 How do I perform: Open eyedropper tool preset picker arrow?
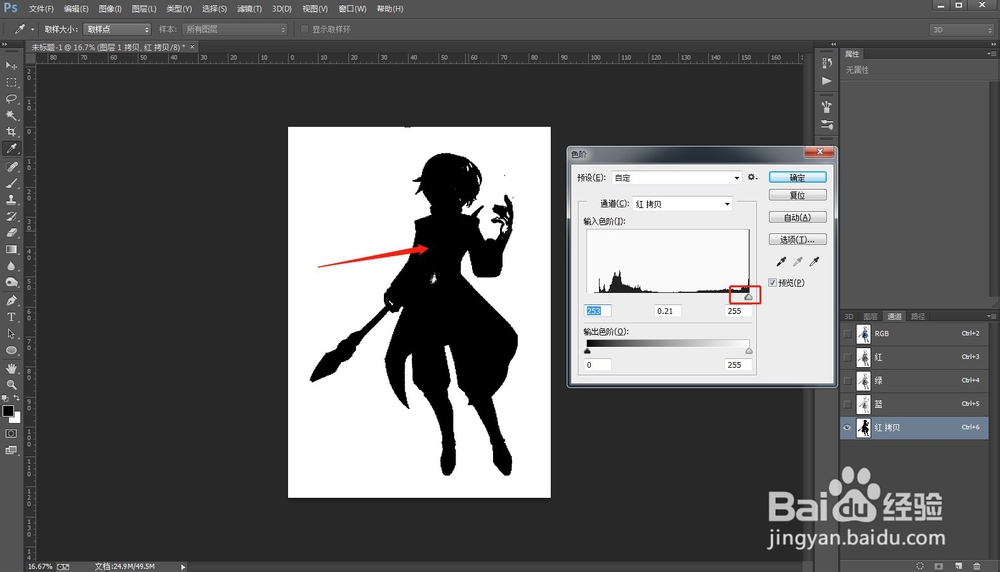[32, 29]
